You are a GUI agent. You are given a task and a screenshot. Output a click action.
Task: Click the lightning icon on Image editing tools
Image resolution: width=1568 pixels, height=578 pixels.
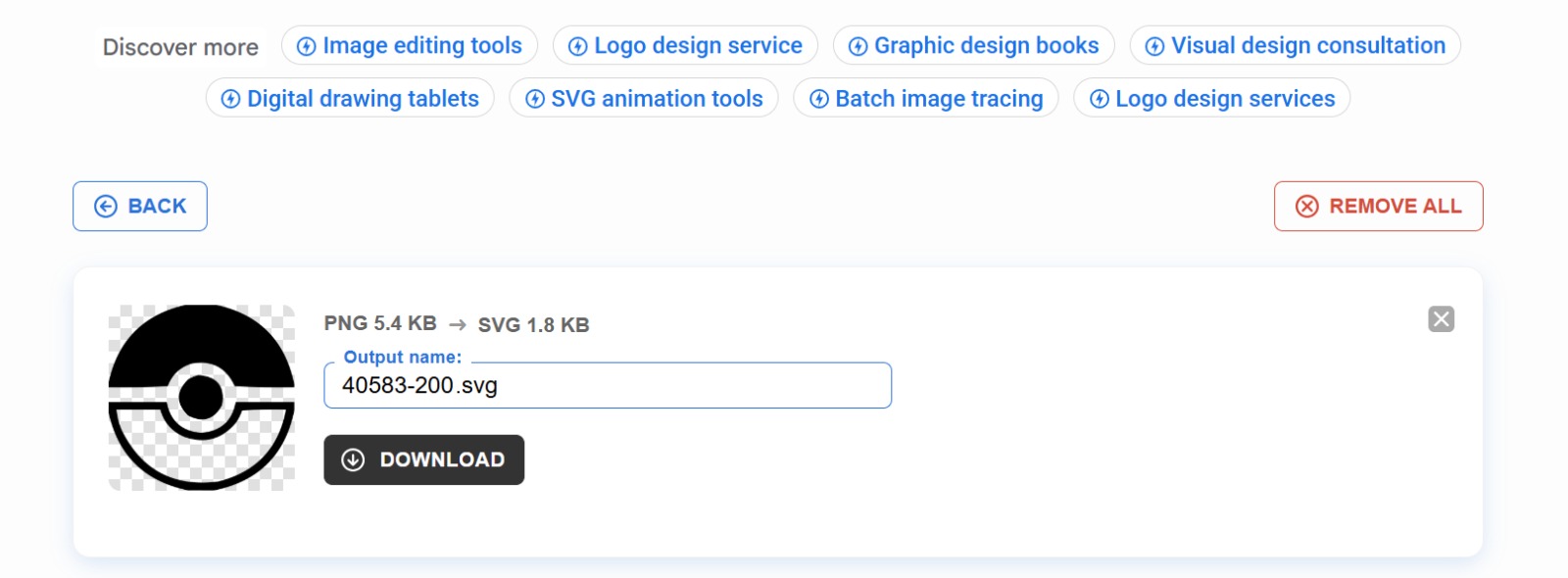click(305, 45)
